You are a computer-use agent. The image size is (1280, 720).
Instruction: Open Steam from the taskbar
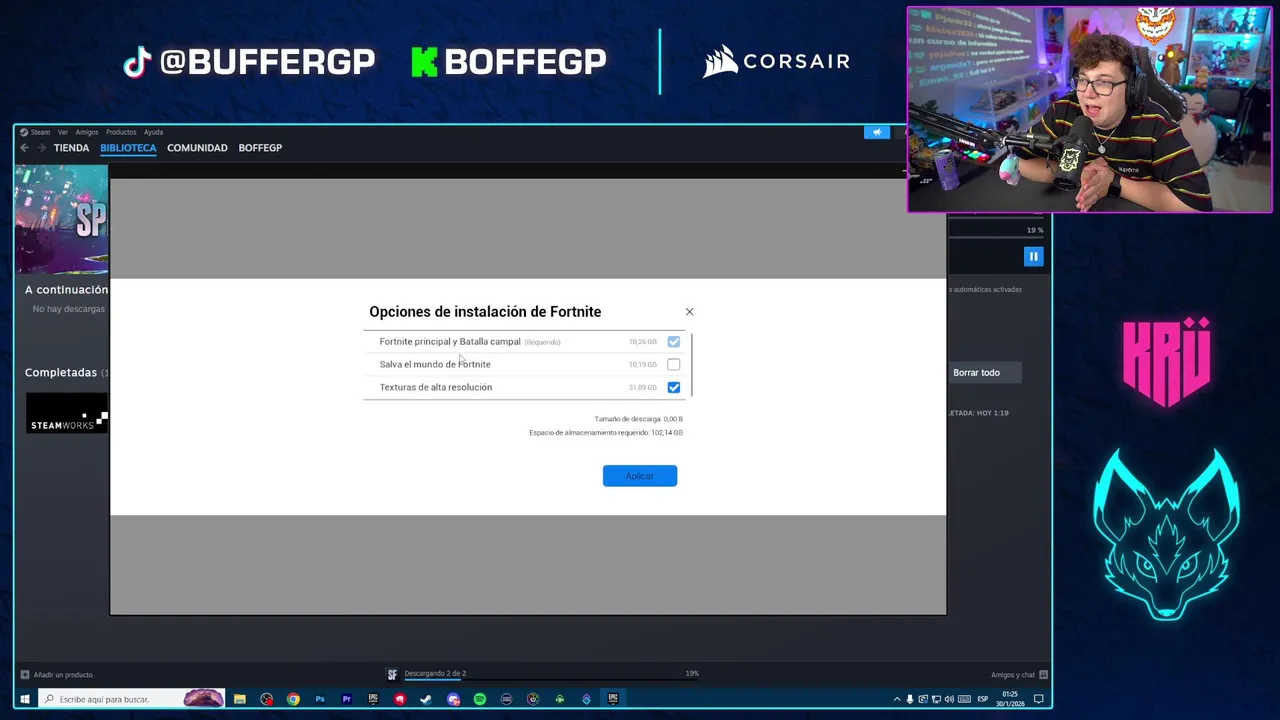point(426,699)
